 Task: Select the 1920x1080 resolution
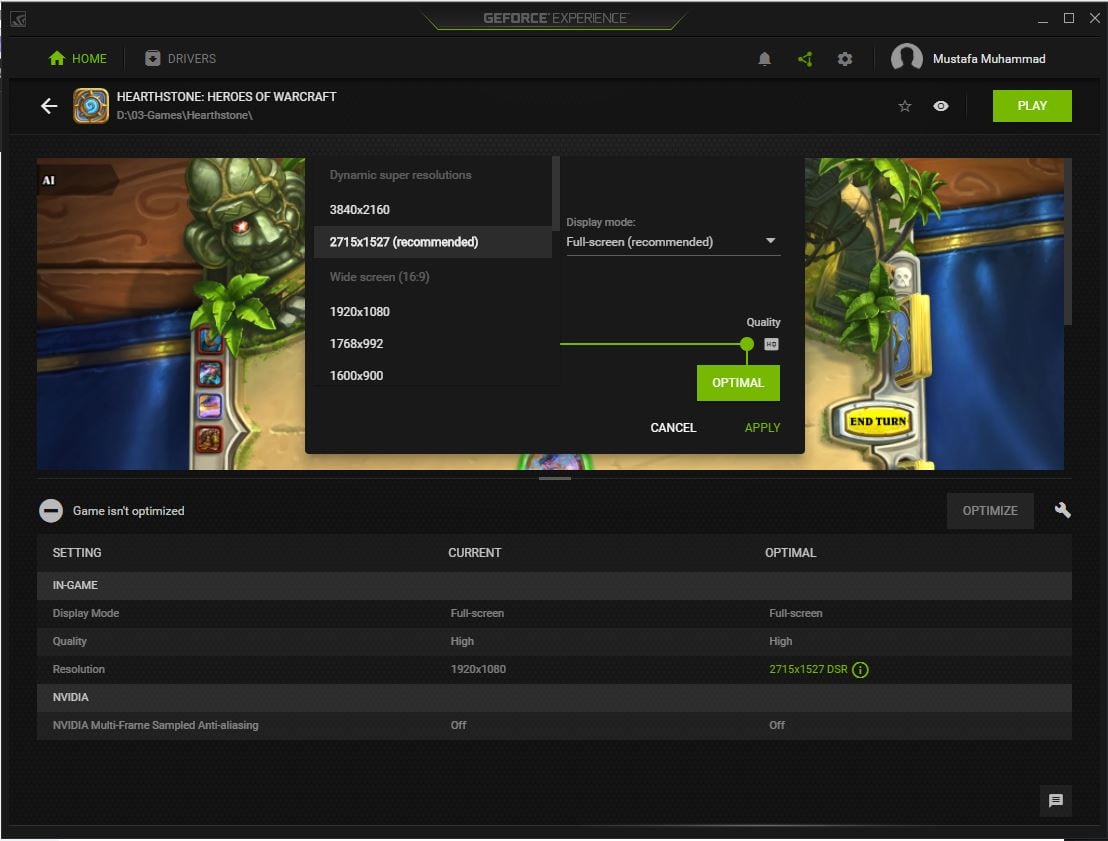[x=432, y=312]
